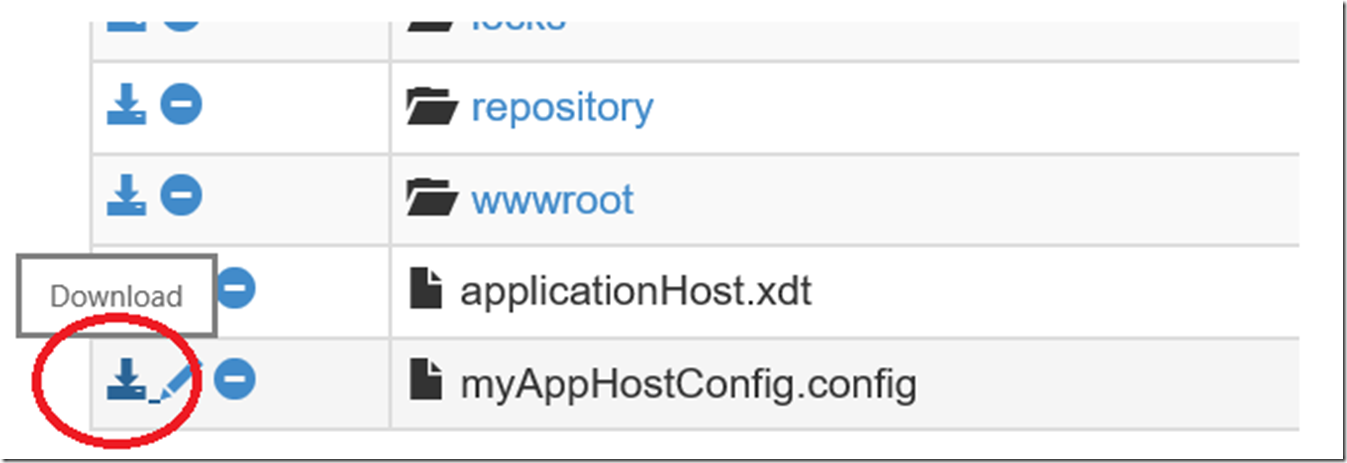Open the partially visible top folder link
Viewport: 1347px width, 463px height.
click(518, 21)
